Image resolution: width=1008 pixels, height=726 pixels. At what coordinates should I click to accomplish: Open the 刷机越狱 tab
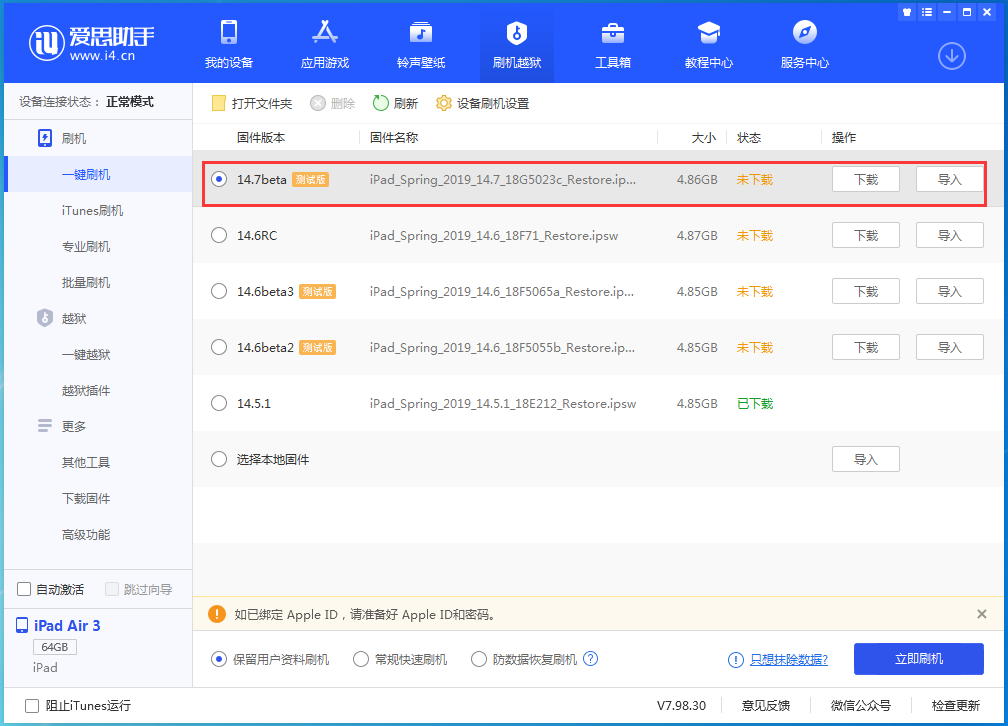click(x=517, y=44)
